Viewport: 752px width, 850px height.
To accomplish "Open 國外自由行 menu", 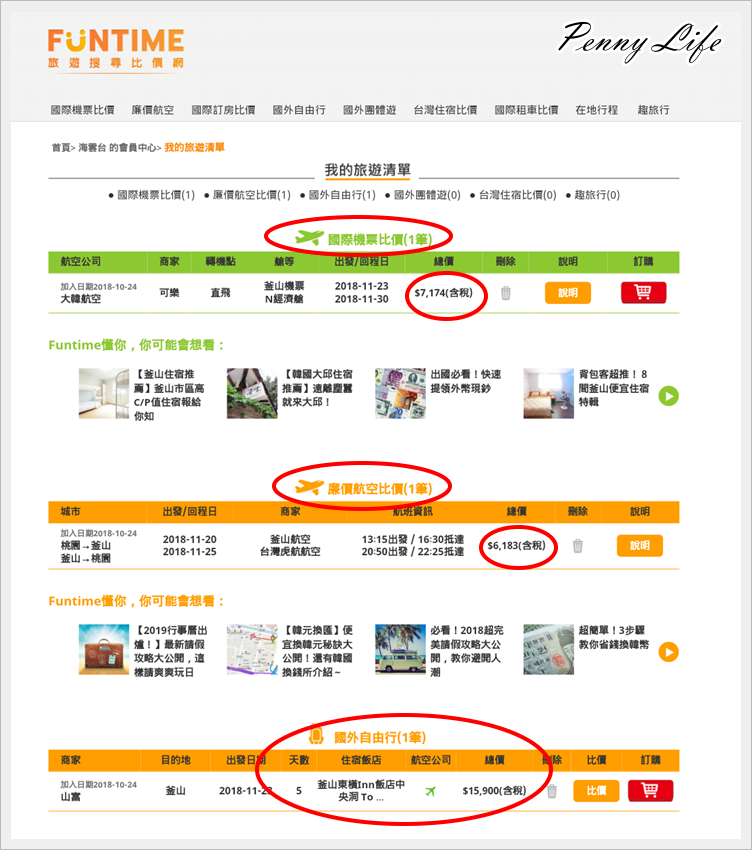I will (299, 110).
